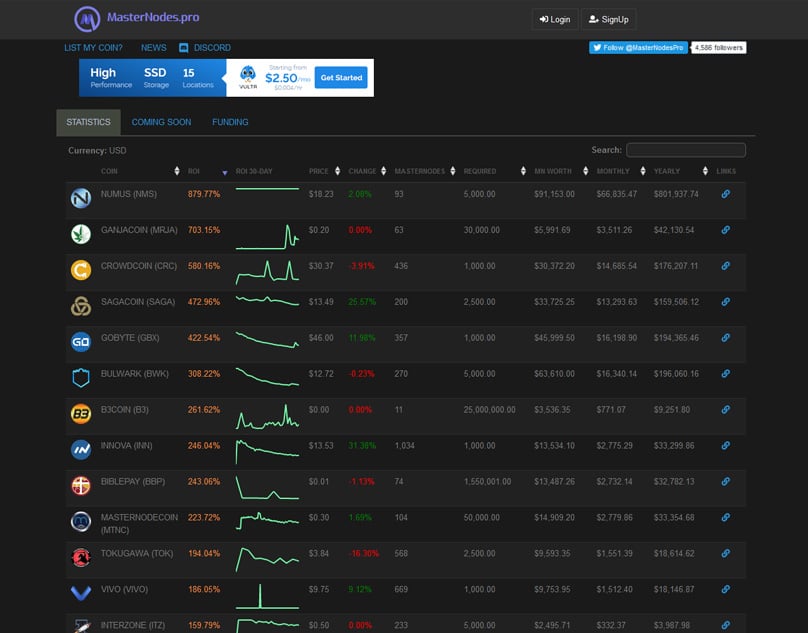This screenshot has height=633, width=808.
Task: Sort table by Masternodes column header
Action: (x=419, y=171)
